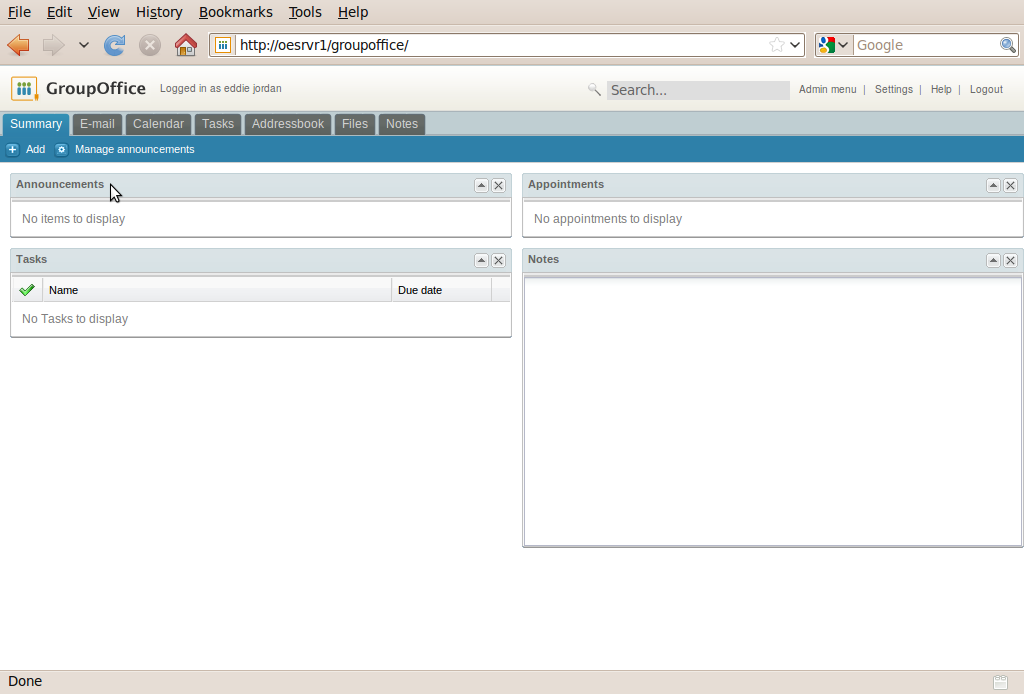The height and width of the screenshot is (694, 1024).
Task: Click the browser Back arrow button
Action: 18,45
